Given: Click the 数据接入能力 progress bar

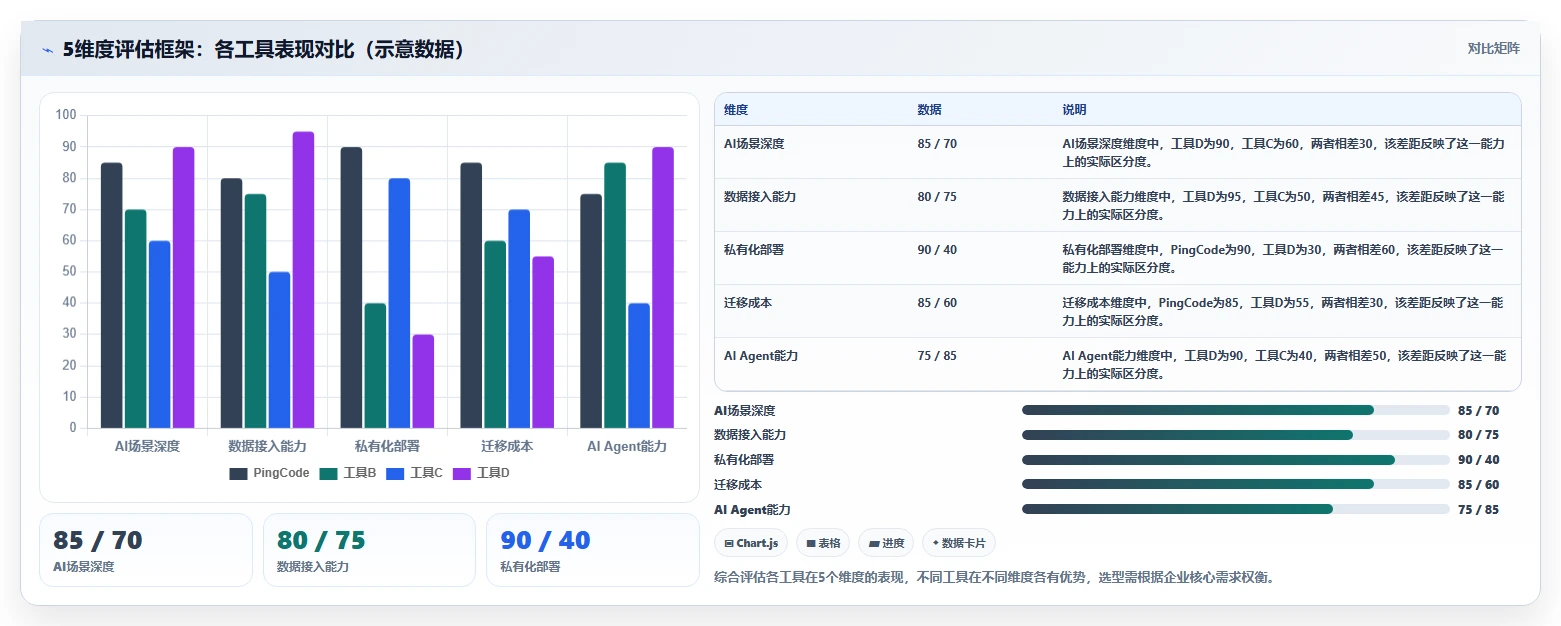Looking at the screenshot, I should pyautogui.click(x=1235, y=435).
